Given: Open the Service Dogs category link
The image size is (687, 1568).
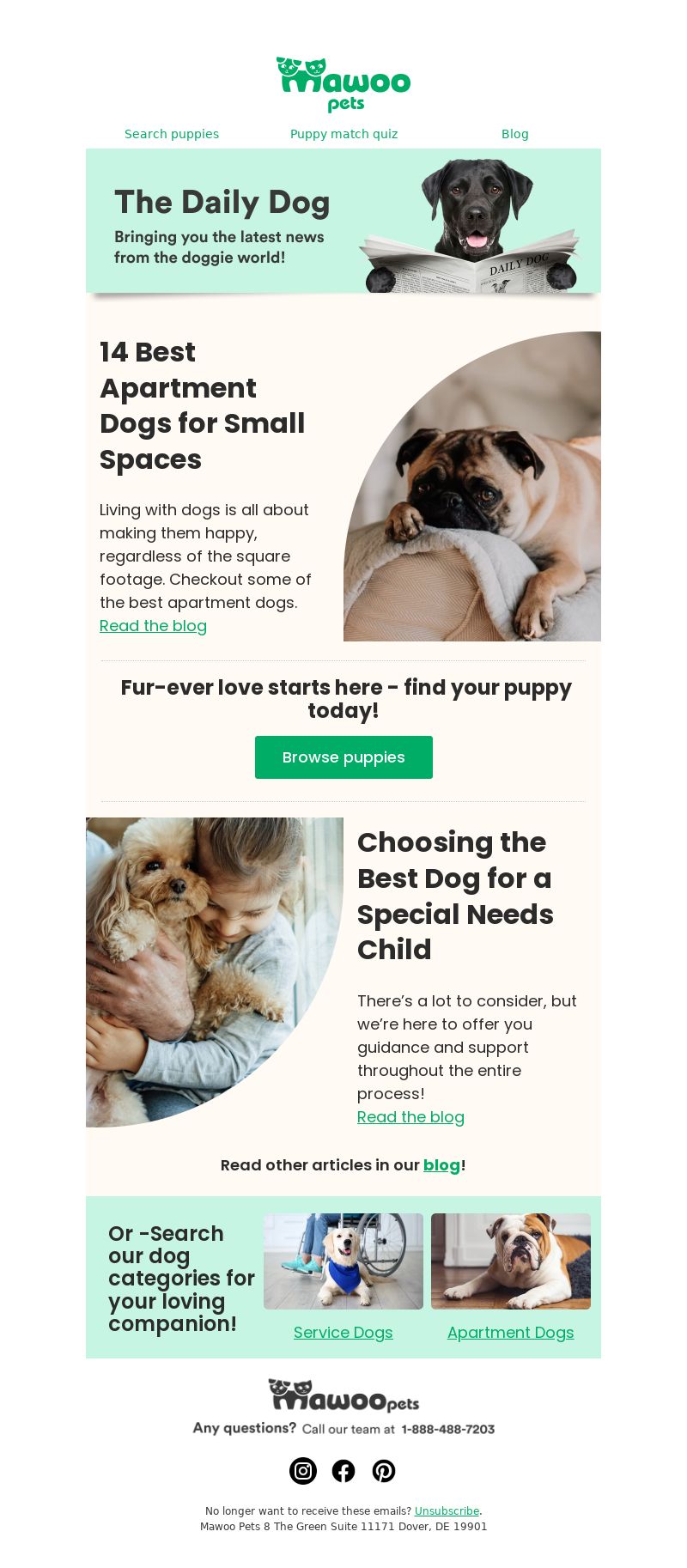Looking at the screenshot, I should [343, 1333].
